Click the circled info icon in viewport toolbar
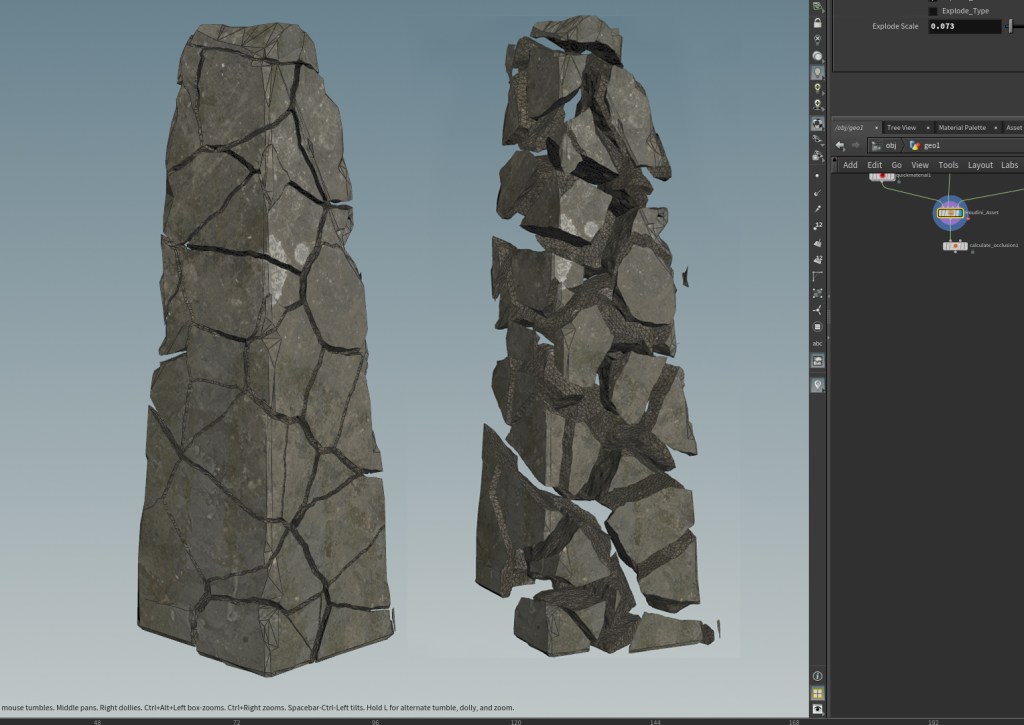This screenshot has height=725, width=1024. tap(818, 676)
